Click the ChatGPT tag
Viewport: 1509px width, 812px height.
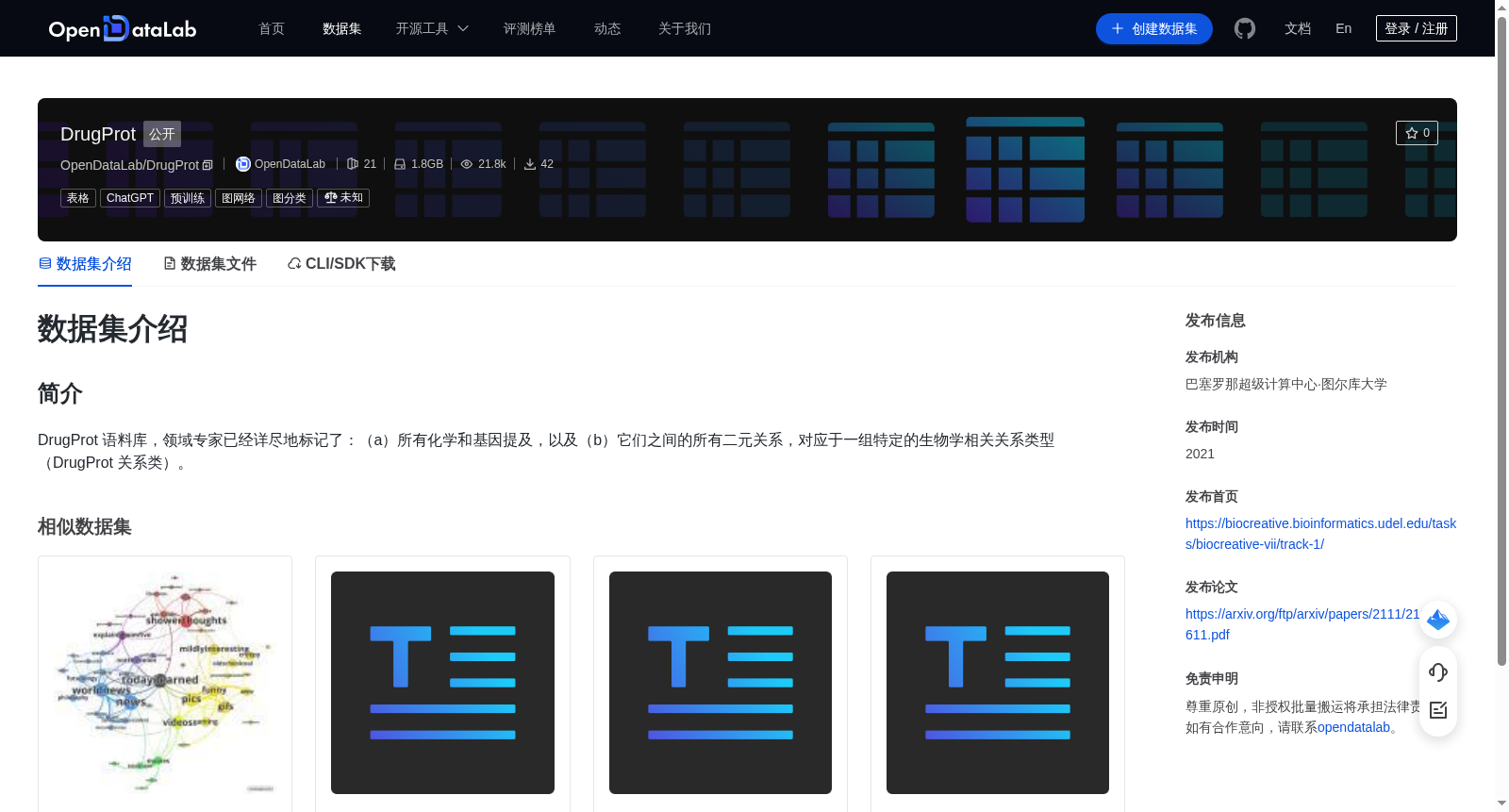(130, 198)
